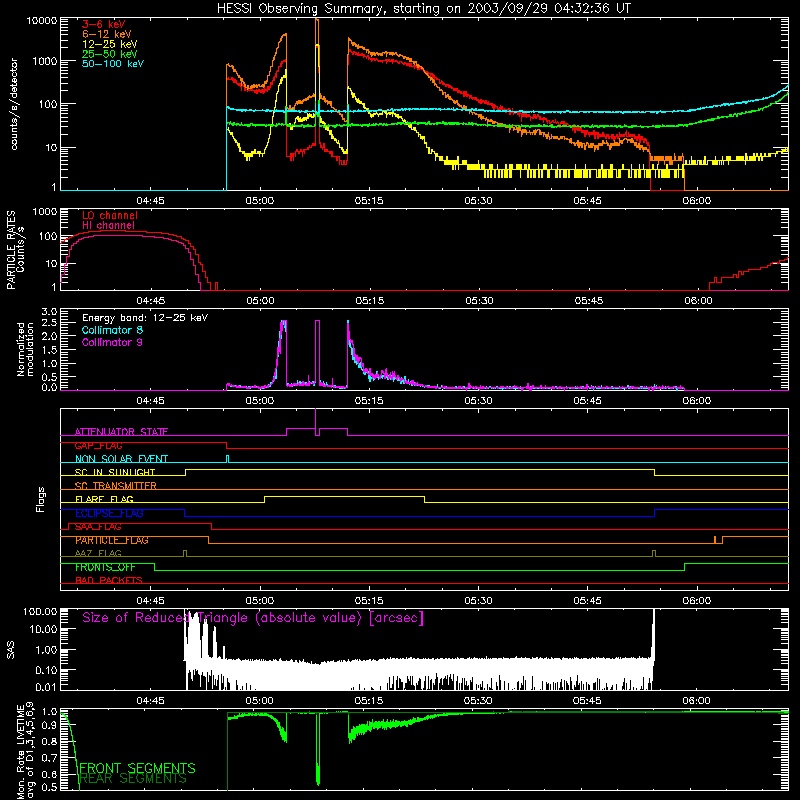Click 04:45 under the particle rates panel

(151, 301)
